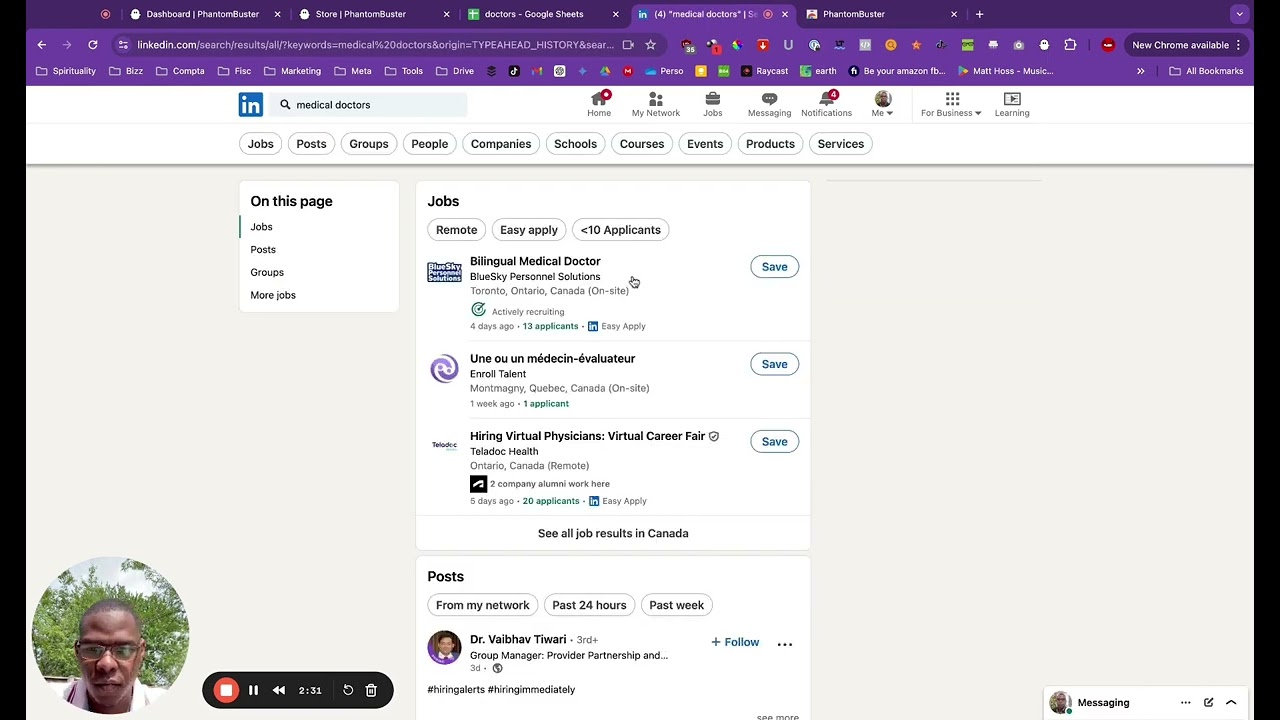Restart the recording
Screen dimensions: 1280x720
coord(347,690)
